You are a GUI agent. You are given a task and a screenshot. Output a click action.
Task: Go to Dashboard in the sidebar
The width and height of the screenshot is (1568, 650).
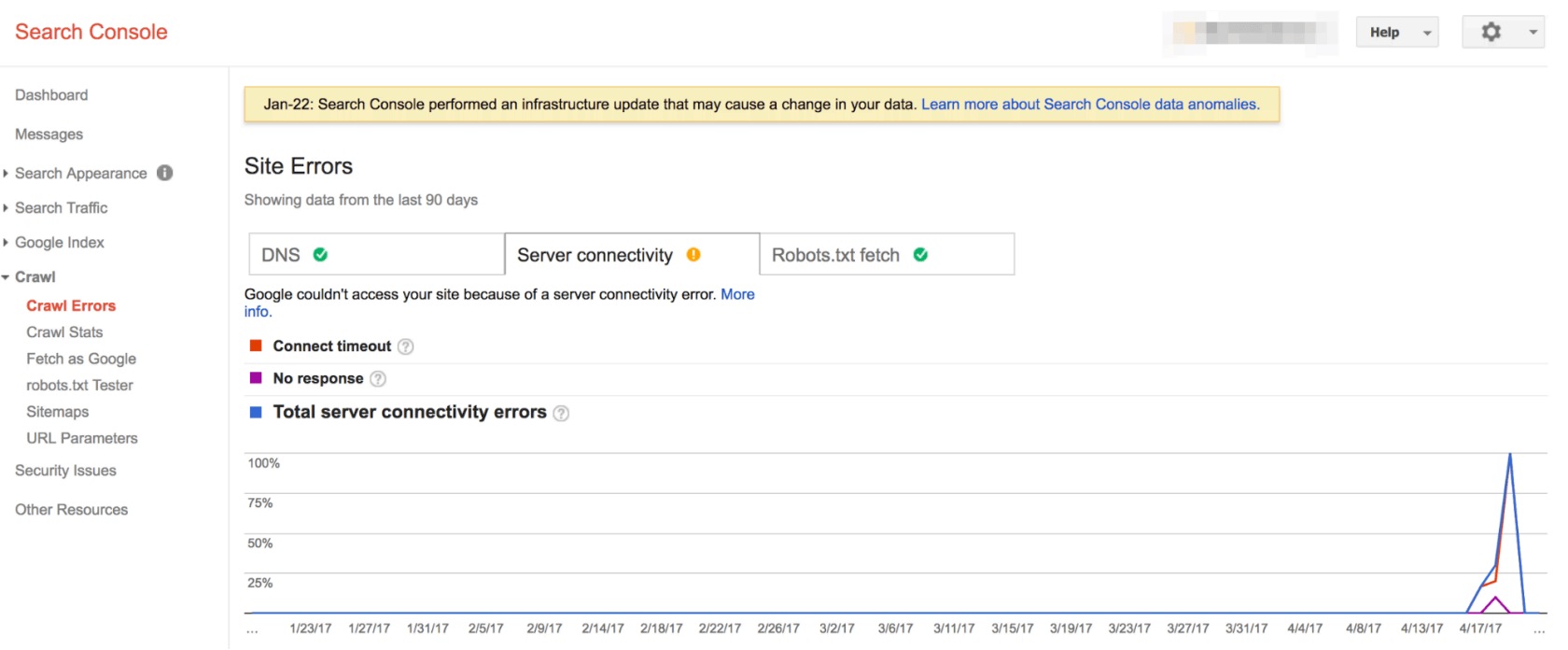(x=51, y=95)
